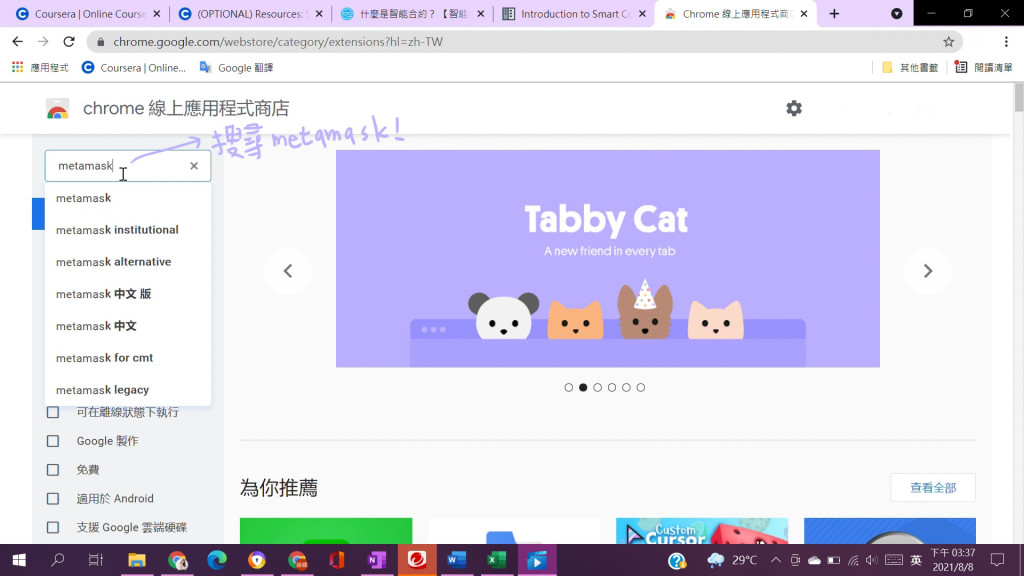Close the Chrome 線上應用程式商店 tab

tap(804, 14)
